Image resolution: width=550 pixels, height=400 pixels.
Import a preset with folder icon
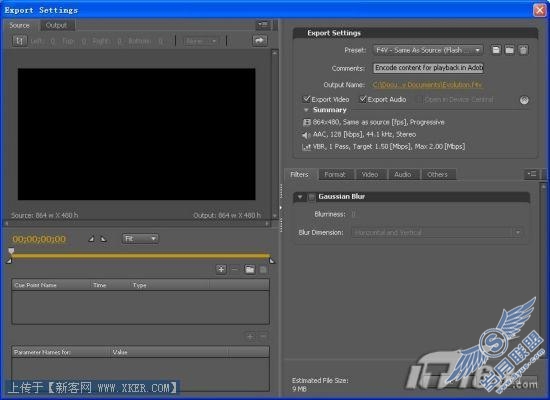pyautogui.click(x=509, y=50)
